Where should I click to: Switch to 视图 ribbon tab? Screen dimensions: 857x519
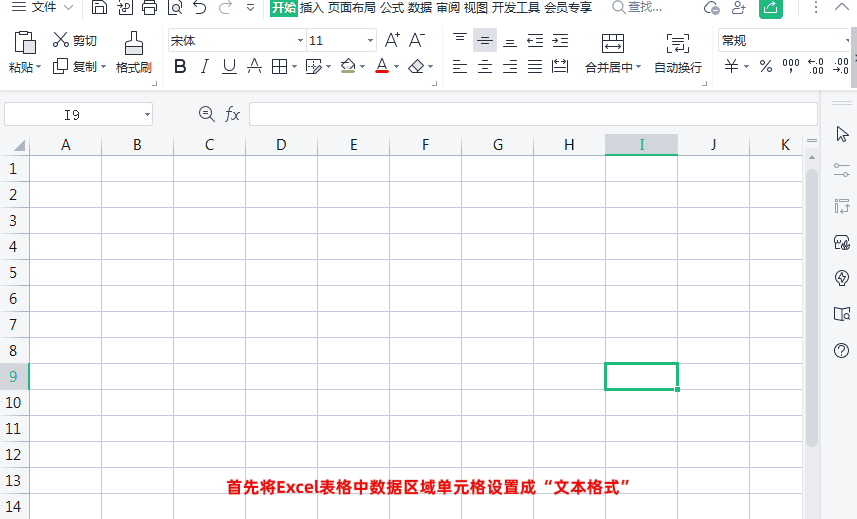[476, 8]
